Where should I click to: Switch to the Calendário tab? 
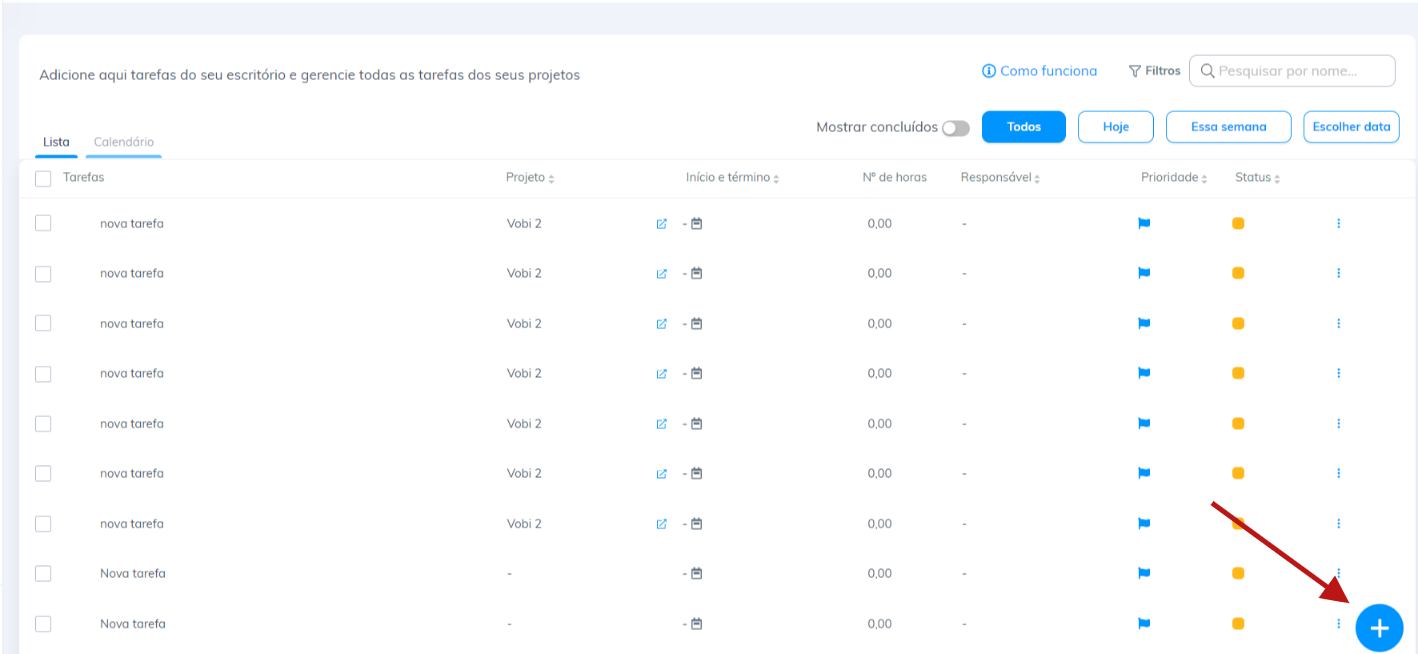(x=124, y=142)
